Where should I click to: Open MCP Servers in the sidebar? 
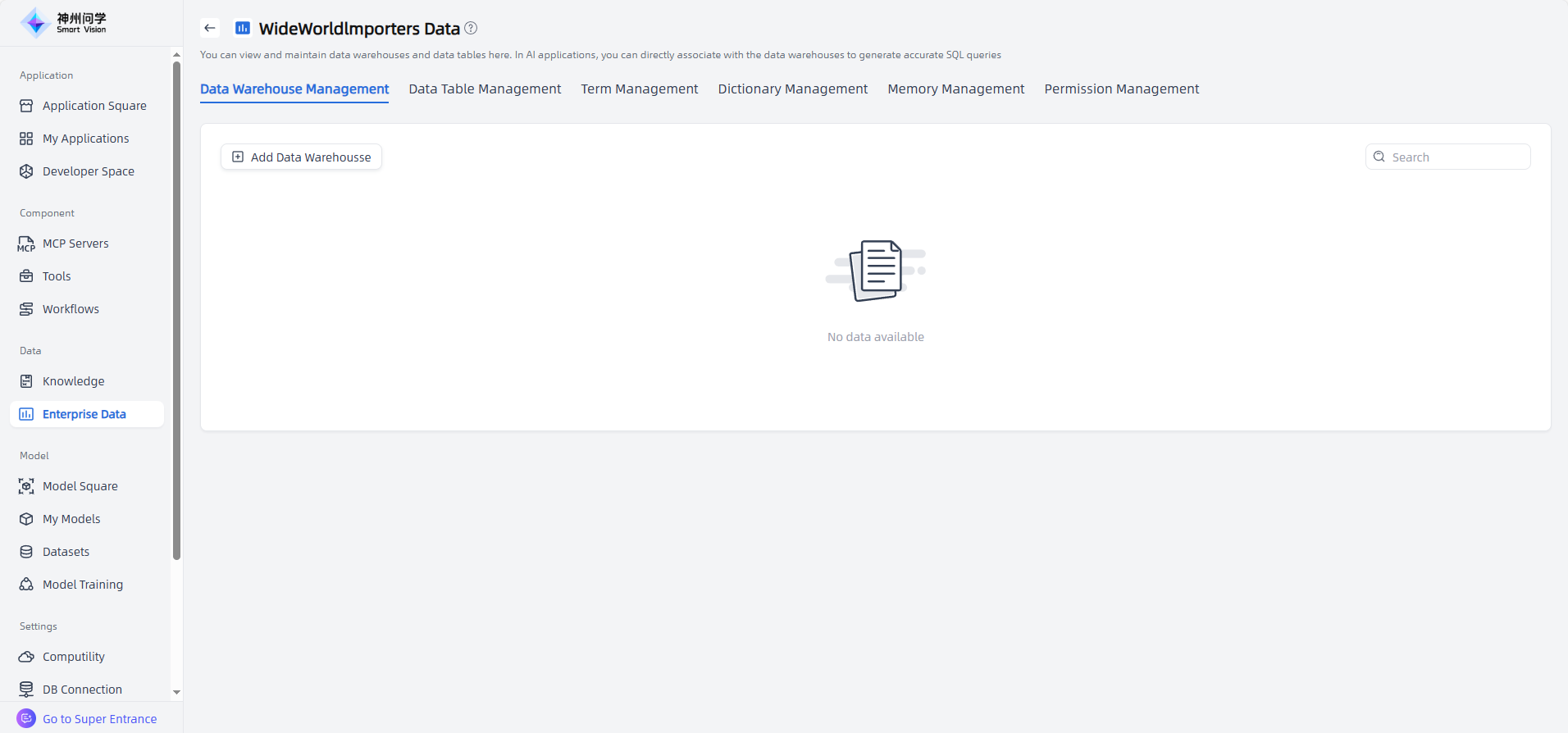click(x=75, y=244)
